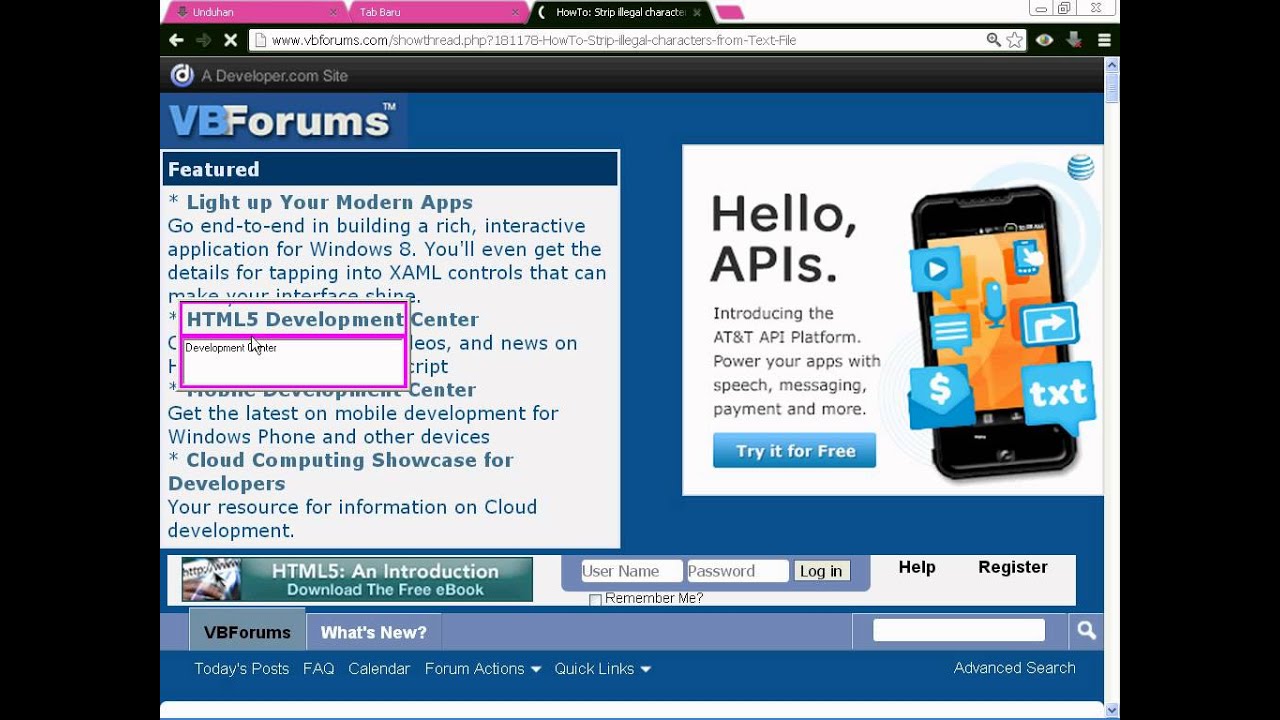Image resolution: width=1280 pixels, height=720 pixels.
Task: Open Cloud Computing Showcase for Developers link
Action: coord(340,471)
